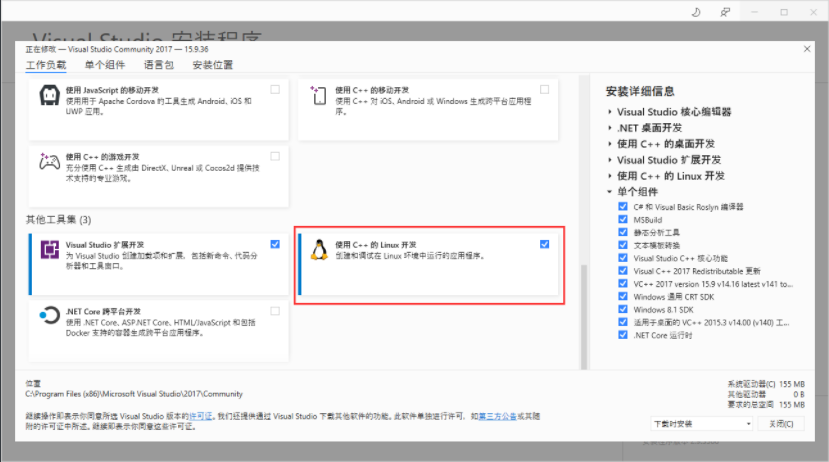Click the Linux penguin icon
This screenshot has height=462, width=829.
point(319,250)
